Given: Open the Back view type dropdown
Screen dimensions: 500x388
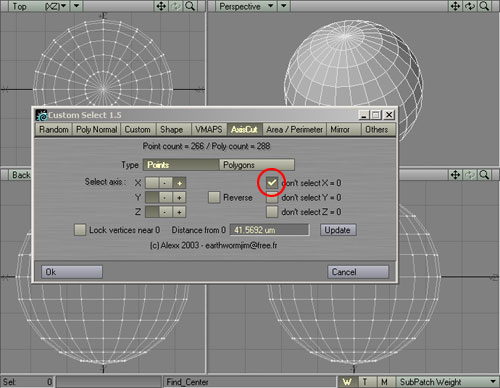Looking at the screenshot, I should point(21,175).
